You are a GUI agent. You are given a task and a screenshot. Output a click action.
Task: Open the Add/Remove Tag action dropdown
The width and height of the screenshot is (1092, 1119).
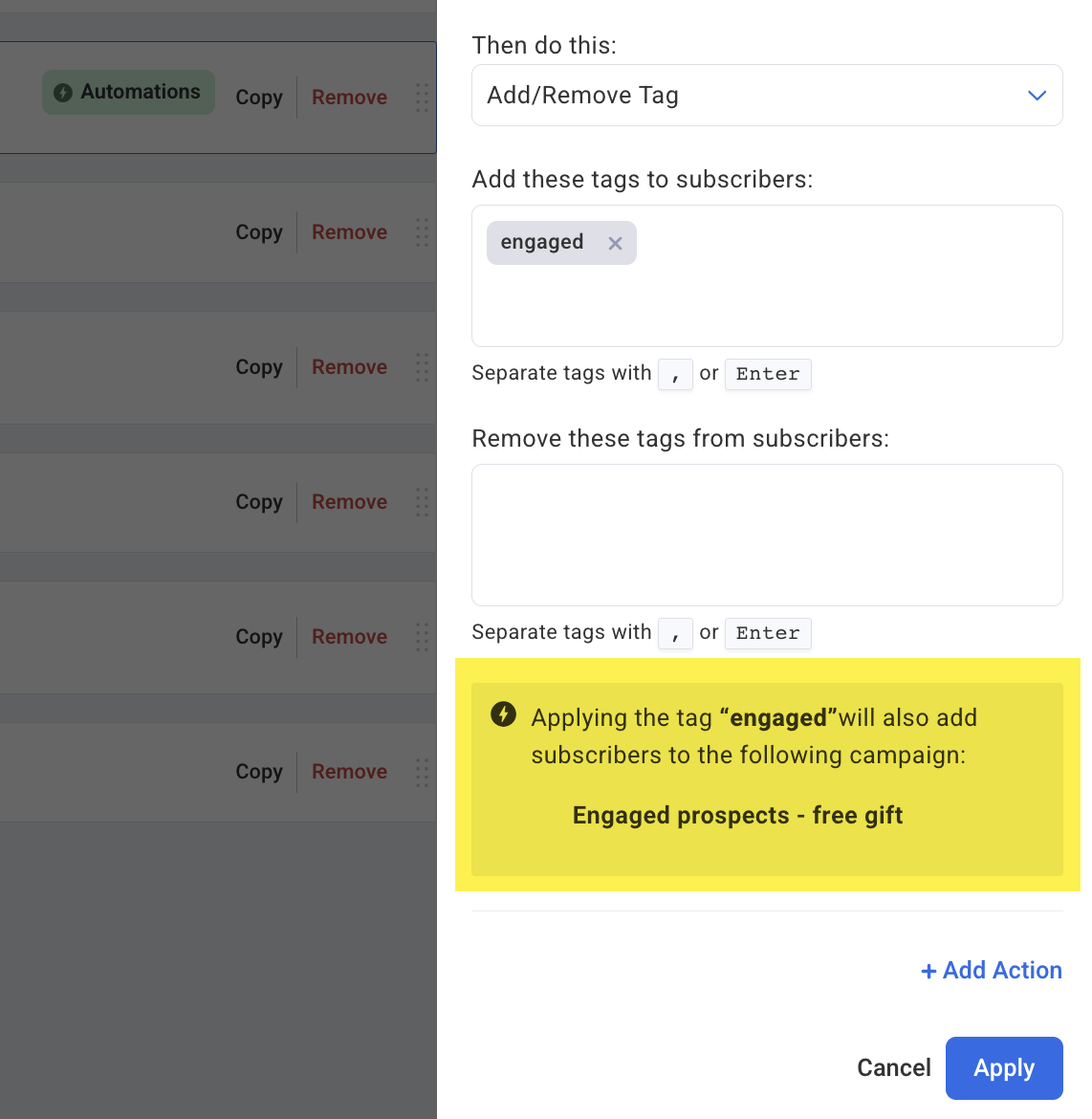(767, 96)
